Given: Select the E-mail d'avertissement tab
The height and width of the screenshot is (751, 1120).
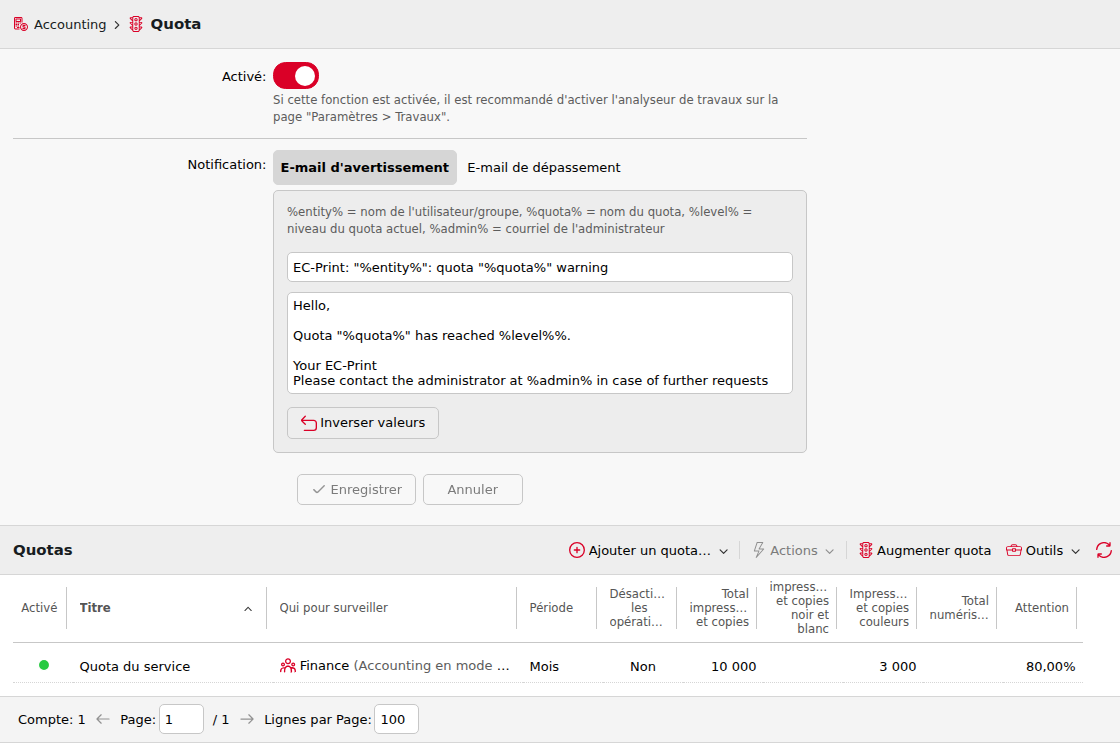Looking at the screenshot, I should (365, 167).
